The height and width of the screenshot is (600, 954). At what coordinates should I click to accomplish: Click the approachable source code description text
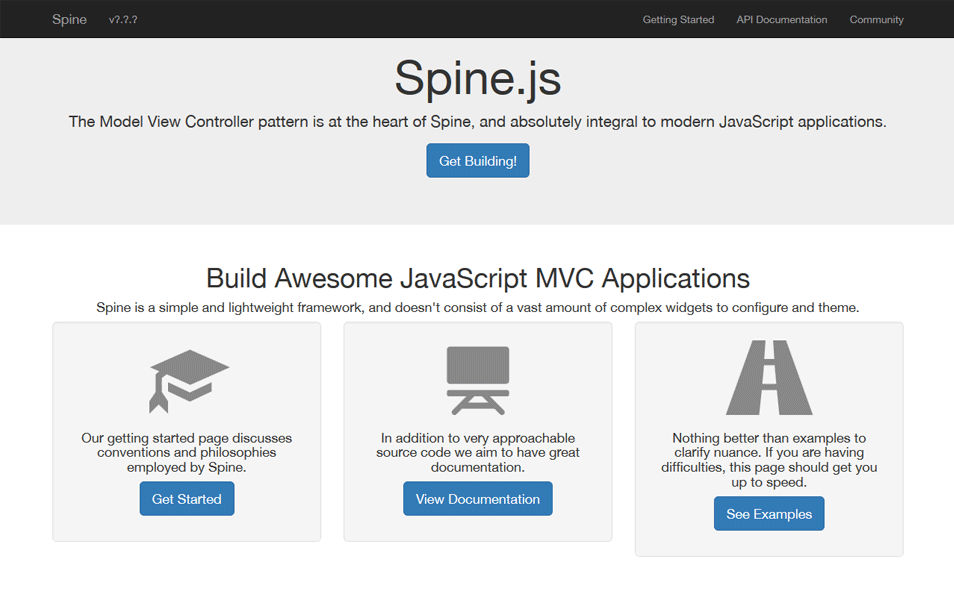coord(478,453)
